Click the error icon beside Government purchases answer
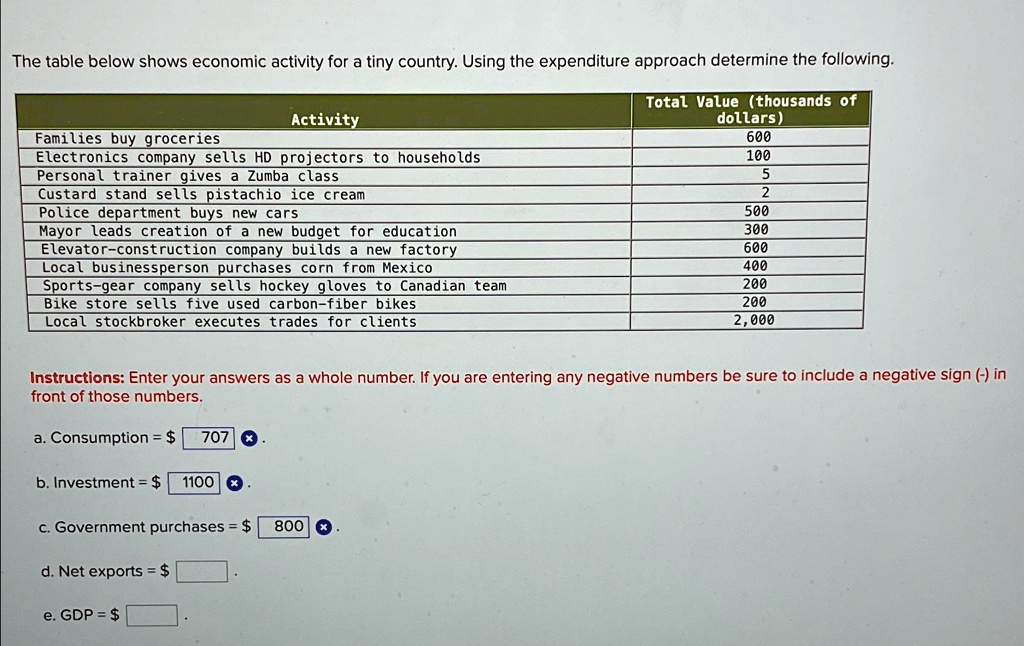 [321, 527]
